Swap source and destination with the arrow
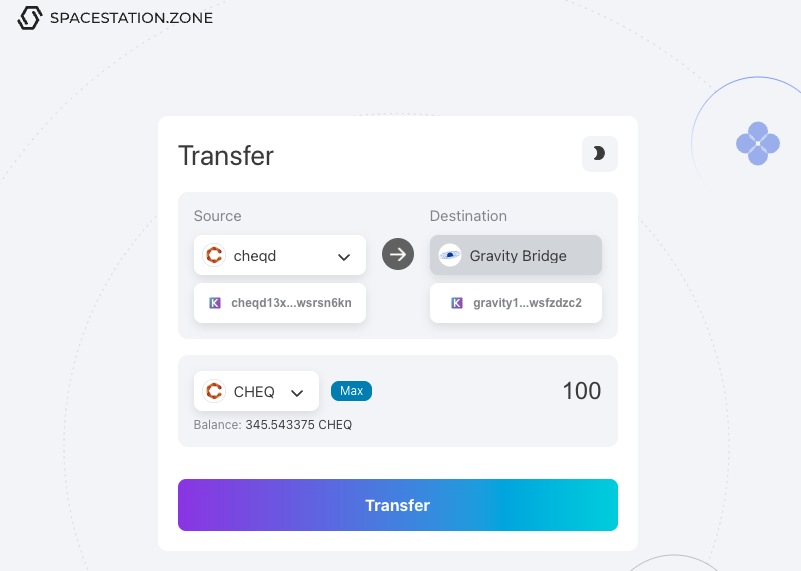 coord(398,254)
